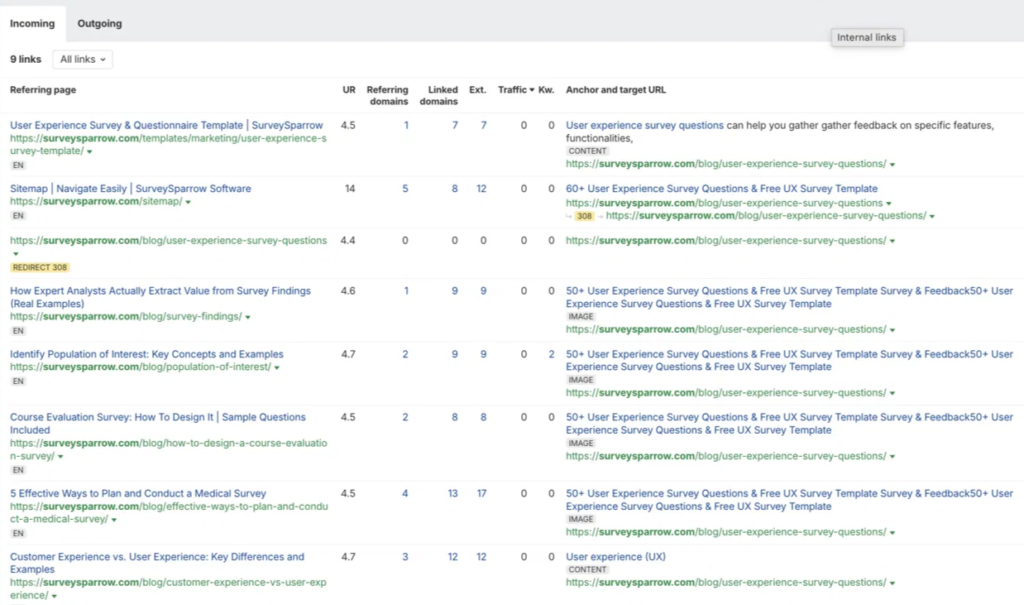Expand dropdown arrow next to survey-findings URL

click(248, 318)
